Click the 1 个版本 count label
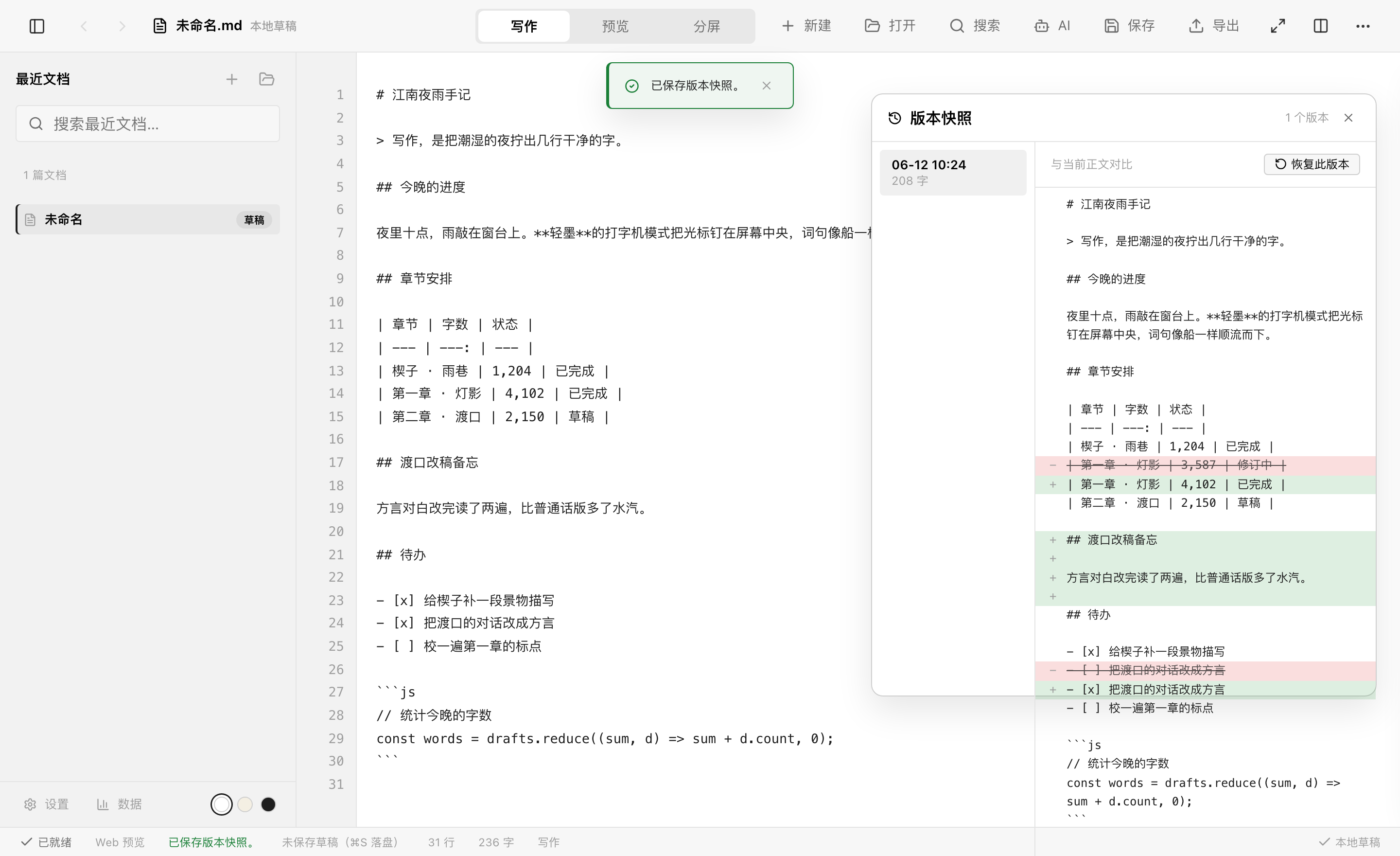The image size is (1400, 856). (1307, 118)
